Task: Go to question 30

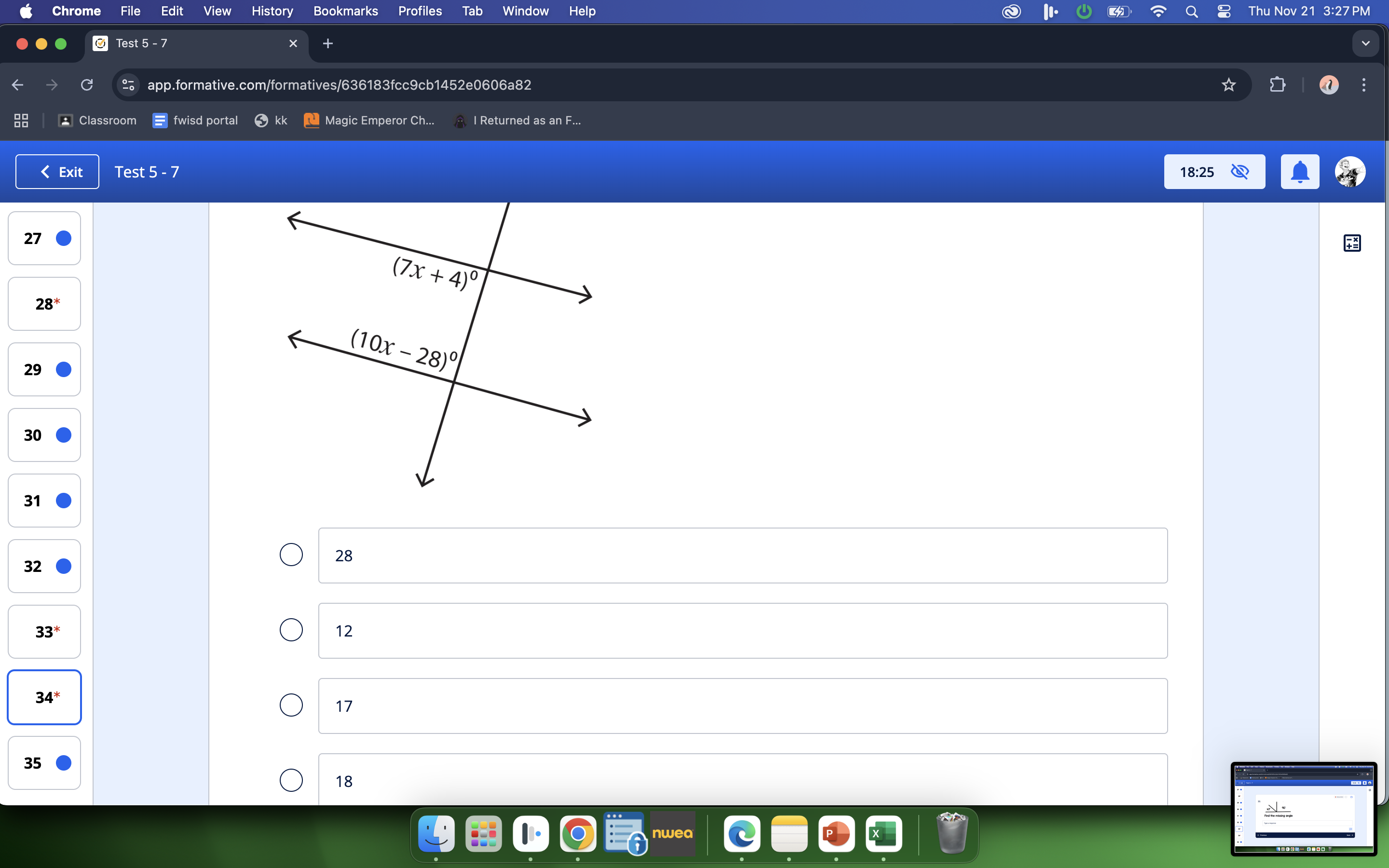Action: click(44, 434)
